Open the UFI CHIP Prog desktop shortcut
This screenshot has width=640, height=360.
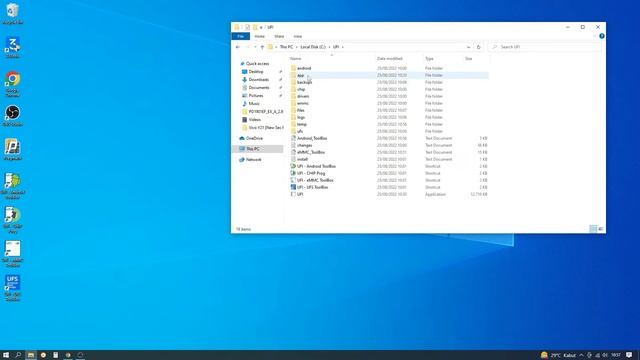13,220
